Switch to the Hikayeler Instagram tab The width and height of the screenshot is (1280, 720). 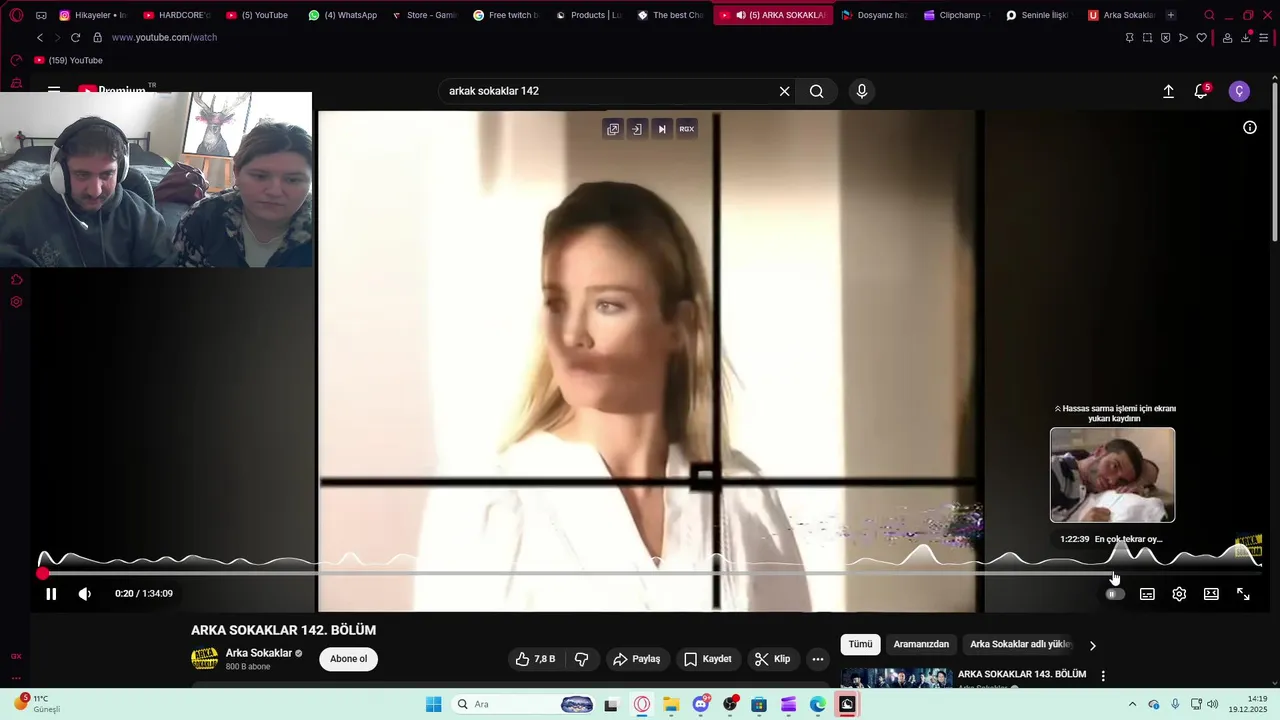point(92,15)
